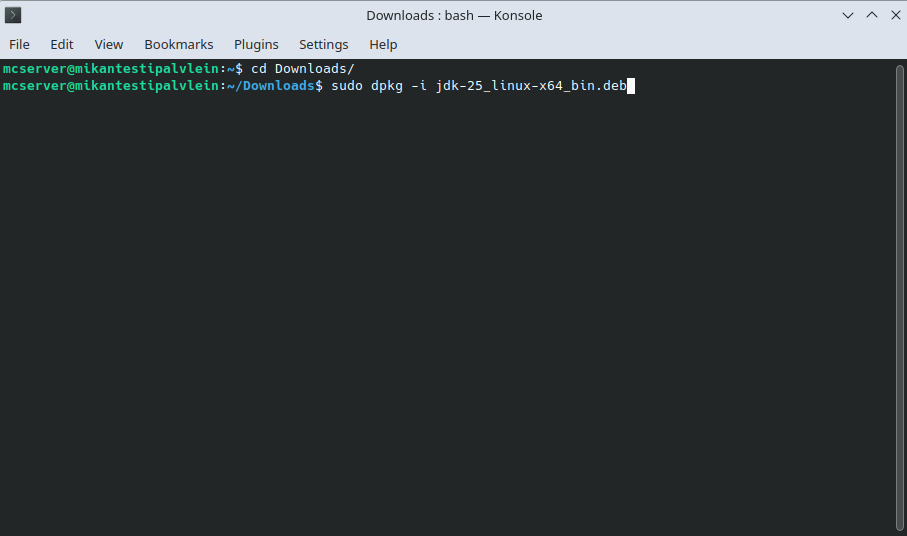Open the Plugins menu
The height and width of the screenshot is (536, 907).
256,44
